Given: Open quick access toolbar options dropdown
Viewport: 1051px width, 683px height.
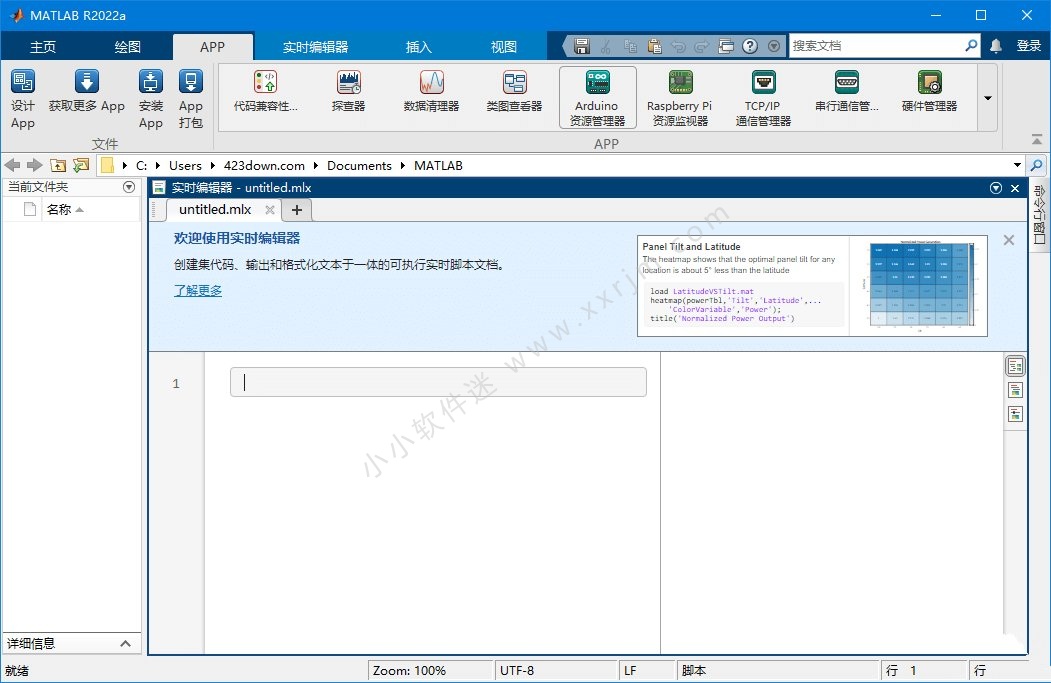Looking at the screenshot, I should [774, 46].
